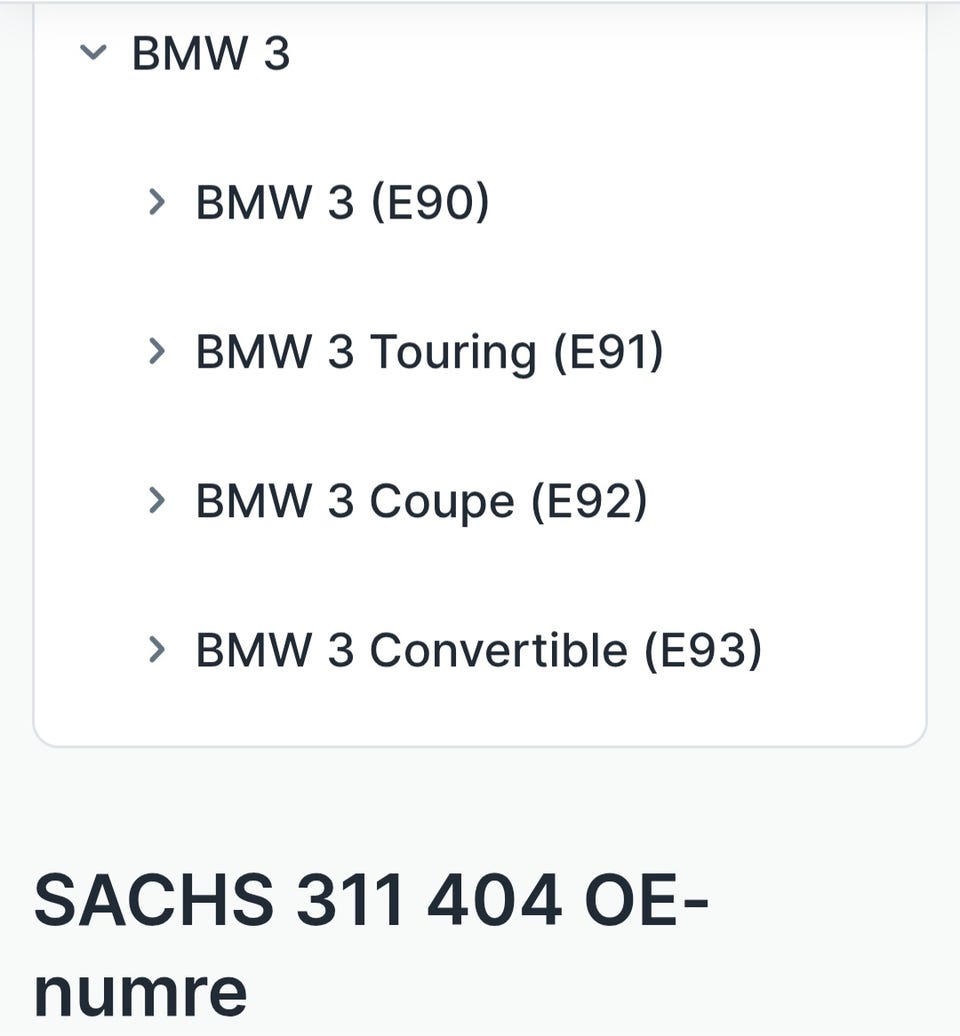
Task: Expand the BMW 3 Coupe (E92) arrow
Action: 156,500
